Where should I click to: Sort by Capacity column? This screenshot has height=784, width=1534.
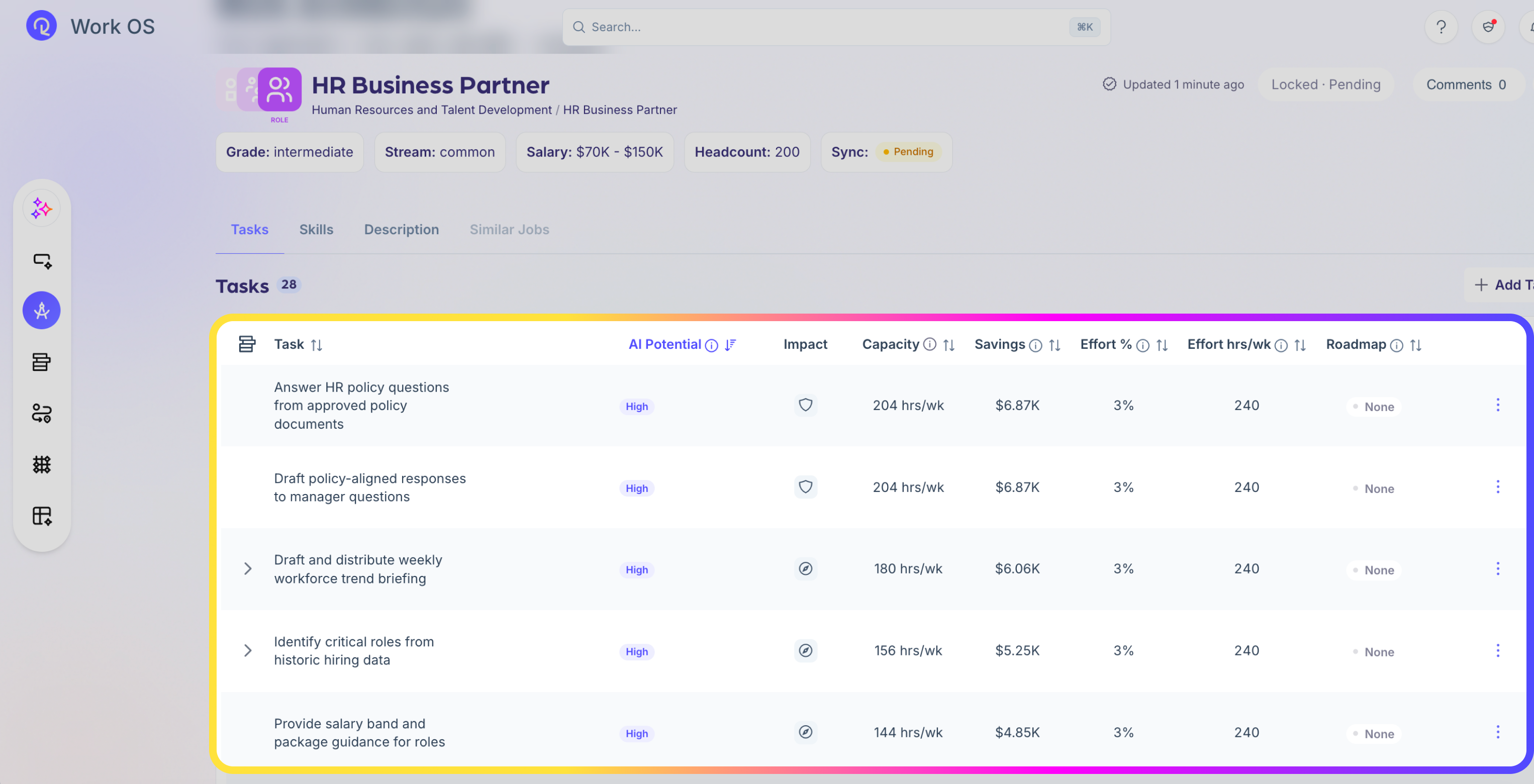click(948, 345)
